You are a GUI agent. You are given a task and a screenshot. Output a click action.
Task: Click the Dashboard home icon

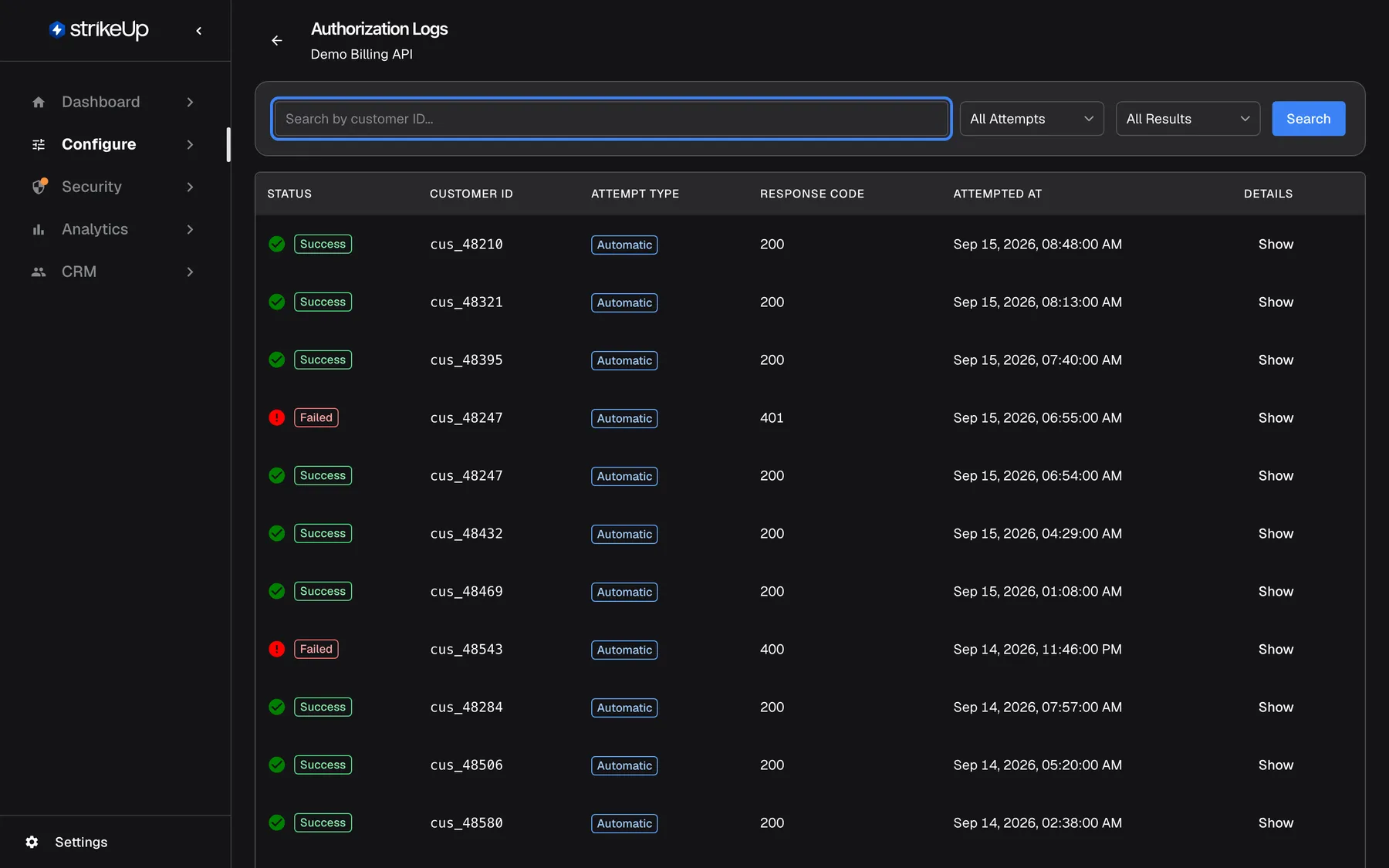click(x=39, y=102)
